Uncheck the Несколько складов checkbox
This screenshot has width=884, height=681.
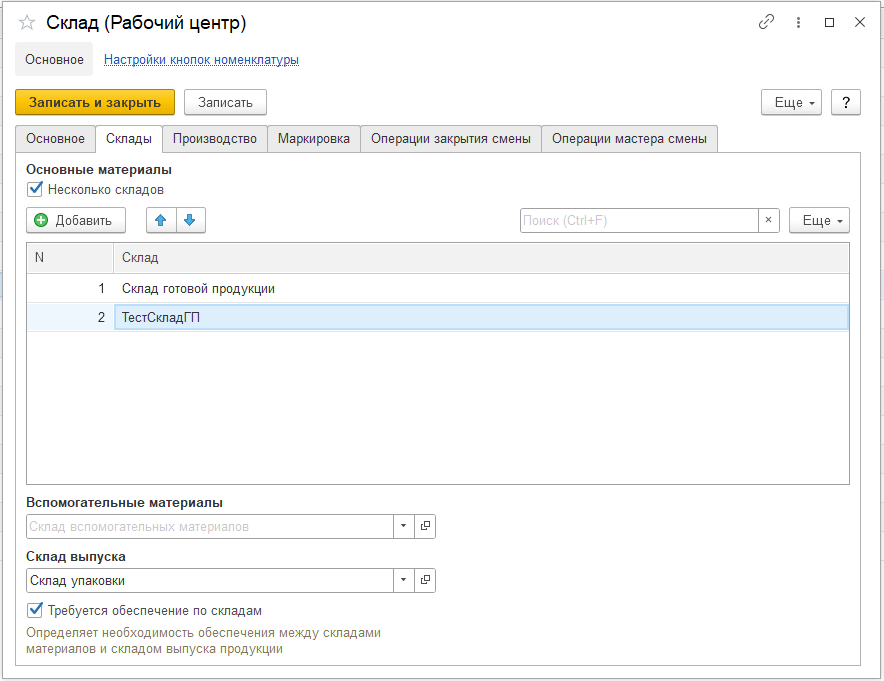(35, 189)
